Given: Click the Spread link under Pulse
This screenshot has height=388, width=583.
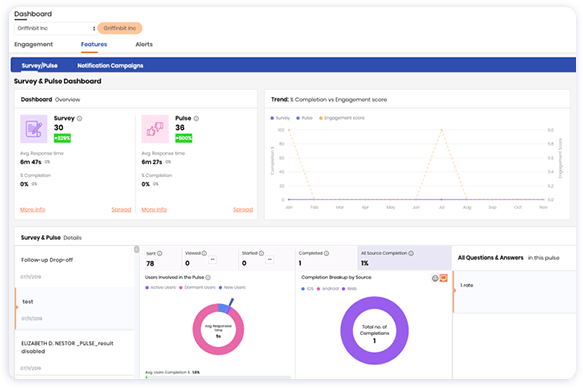Looking at the screenshot, I should click(243, 210).
